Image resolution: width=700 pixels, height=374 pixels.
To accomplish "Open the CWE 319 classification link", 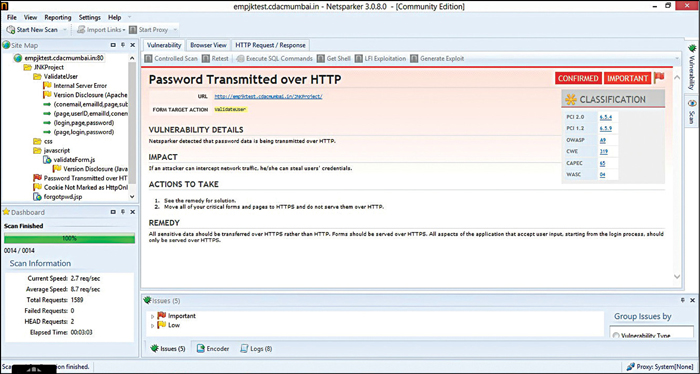I will 603,152.
